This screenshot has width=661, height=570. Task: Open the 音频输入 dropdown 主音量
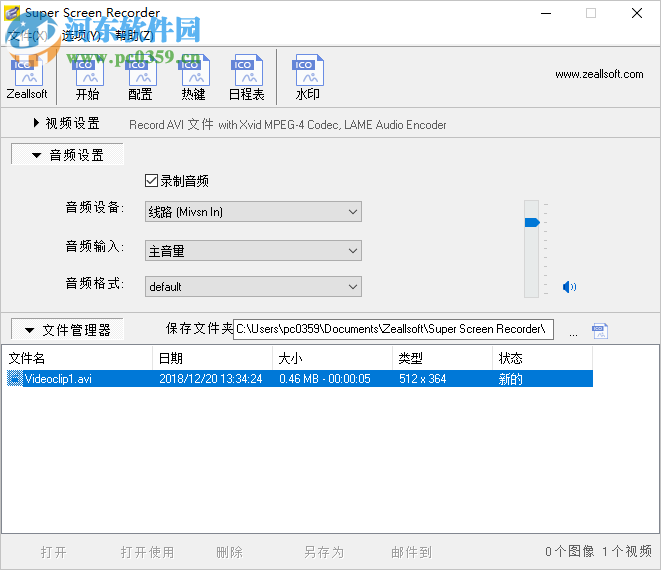(253, 251)
